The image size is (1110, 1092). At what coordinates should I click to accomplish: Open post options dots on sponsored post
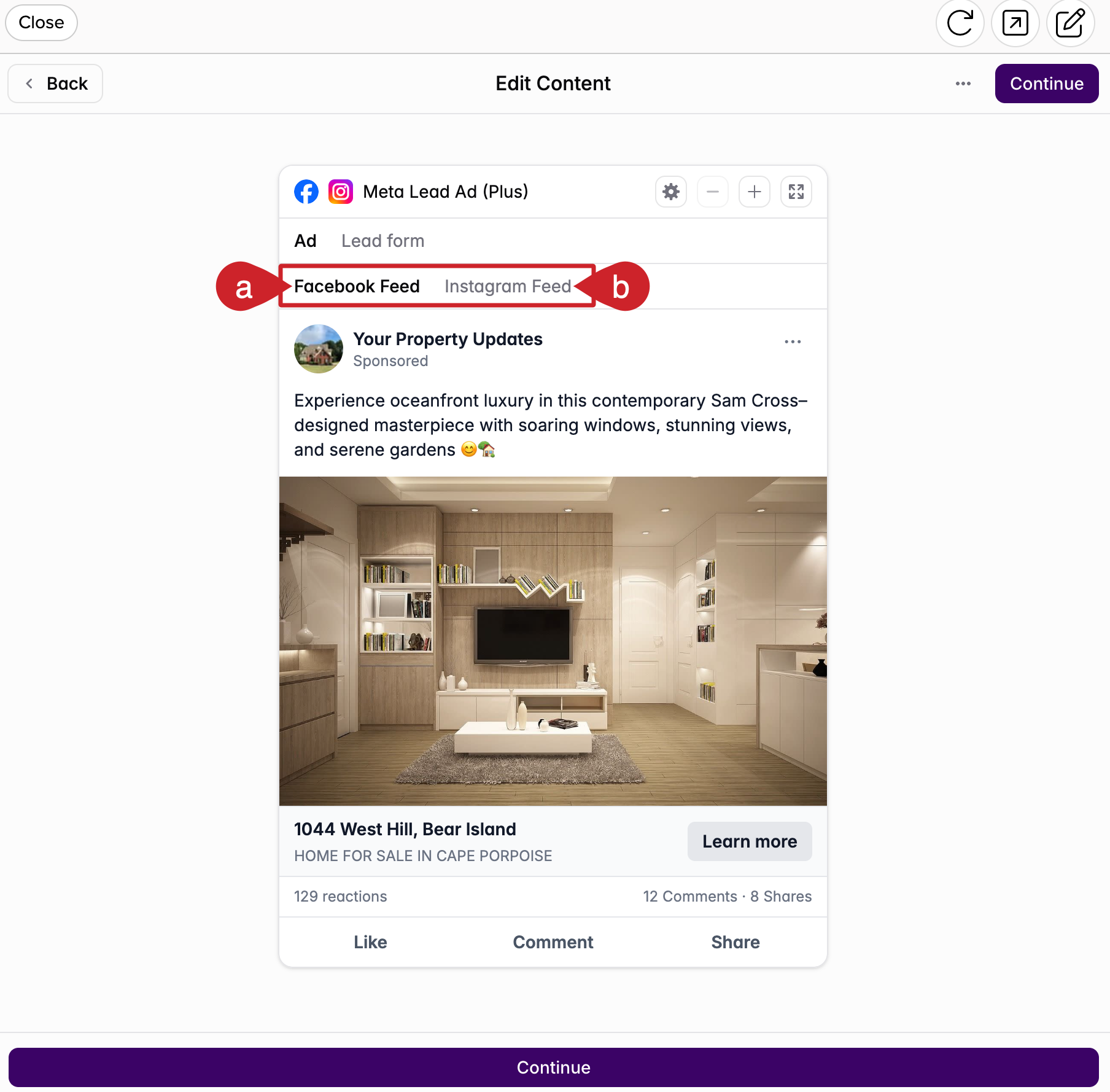coord(793,341)
